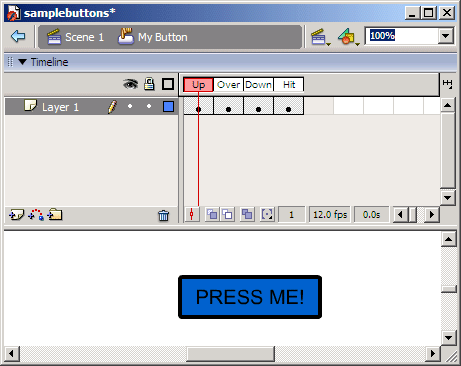Open the zoom percentage dropdown arrow

click(446, 36)
